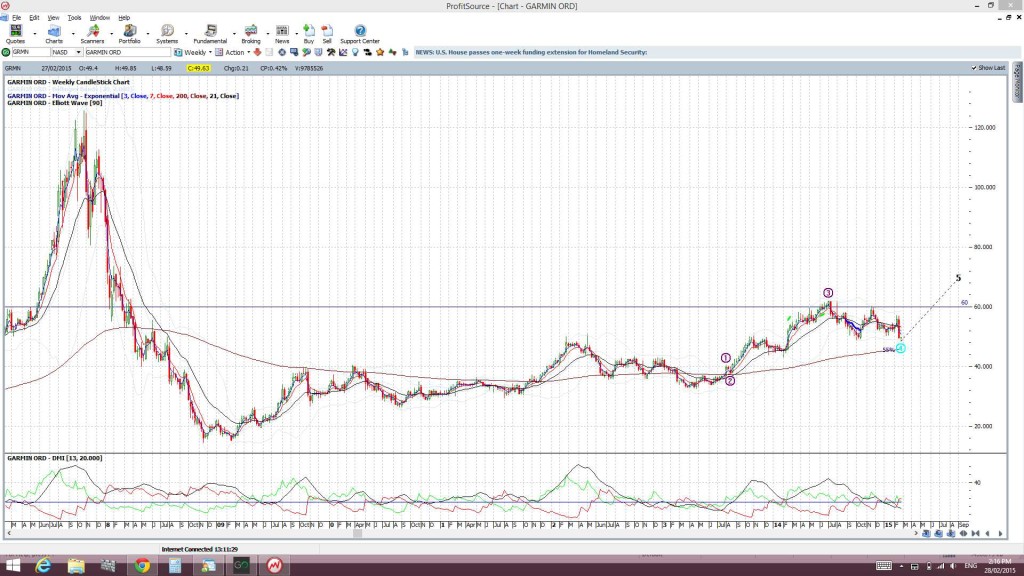This screenshot has height=576, width=1024.
Task: Click the Elliott Wave [90] indicator label
Action: point(54,103)
